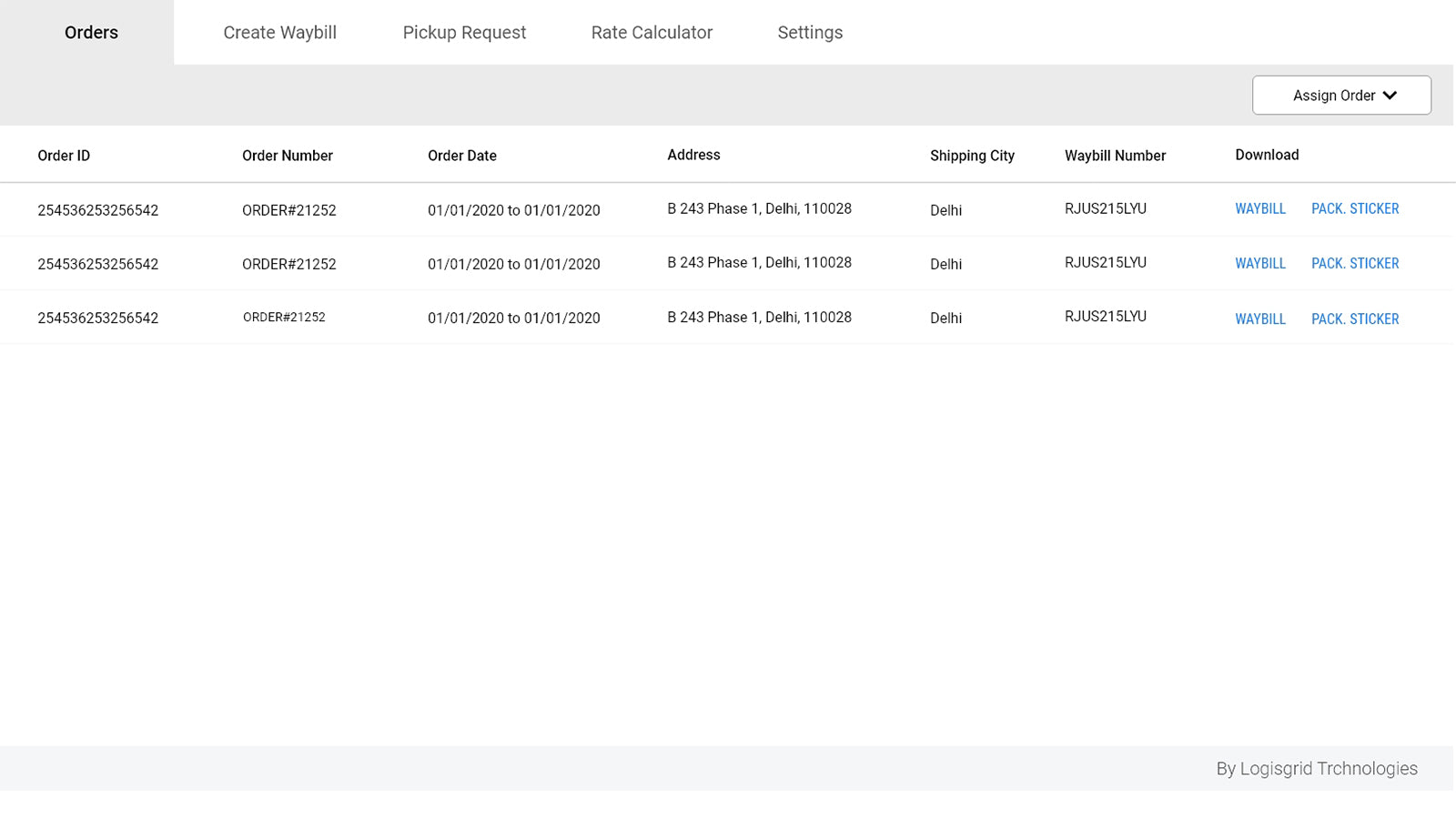The image size is (1456, 819).
Task: Get PACK. STICKER for the third order row
Action: [1355, 319]
